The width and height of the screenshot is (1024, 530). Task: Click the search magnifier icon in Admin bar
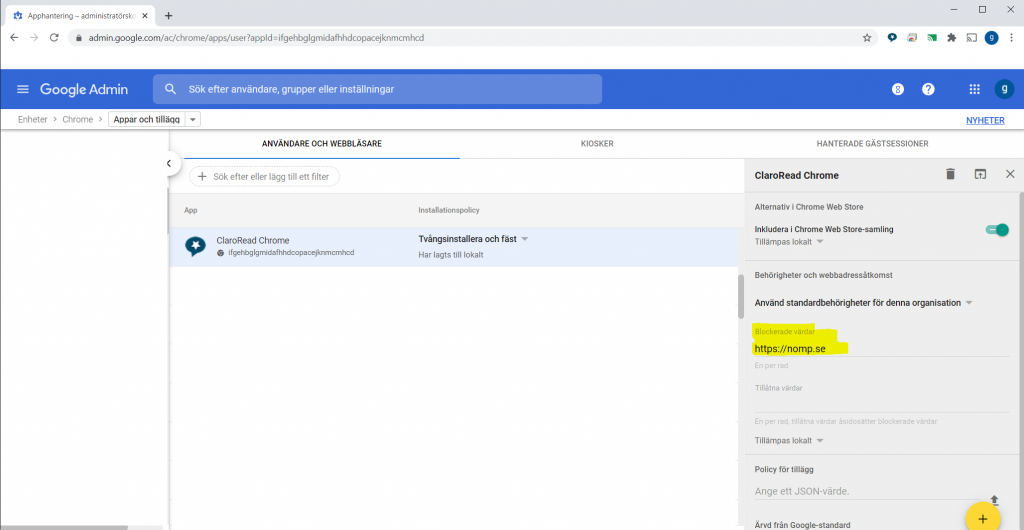[x=170, y=89]
